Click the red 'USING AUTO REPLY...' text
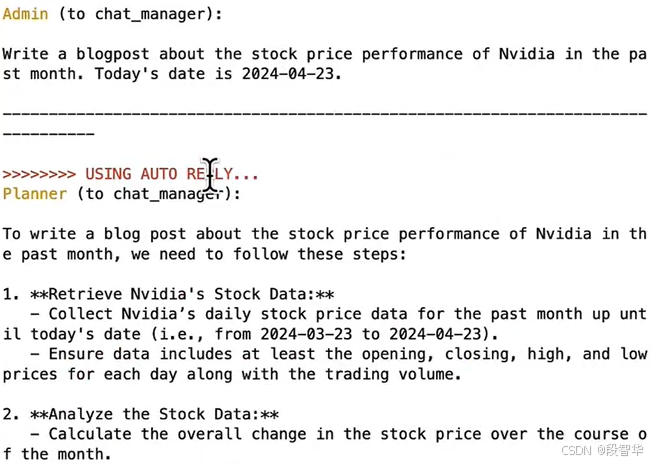 pos(172,174)
